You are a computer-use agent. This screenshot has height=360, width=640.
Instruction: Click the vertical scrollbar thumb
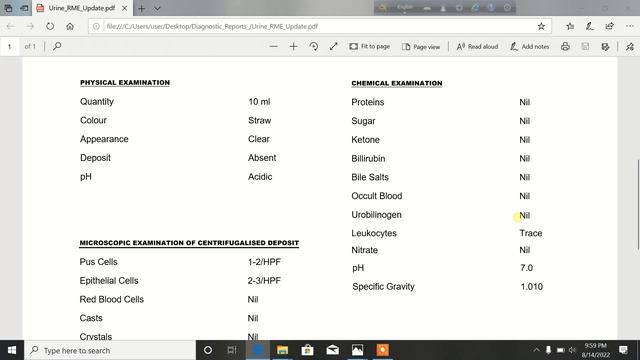pyautogui.click(x=638, y=204)
